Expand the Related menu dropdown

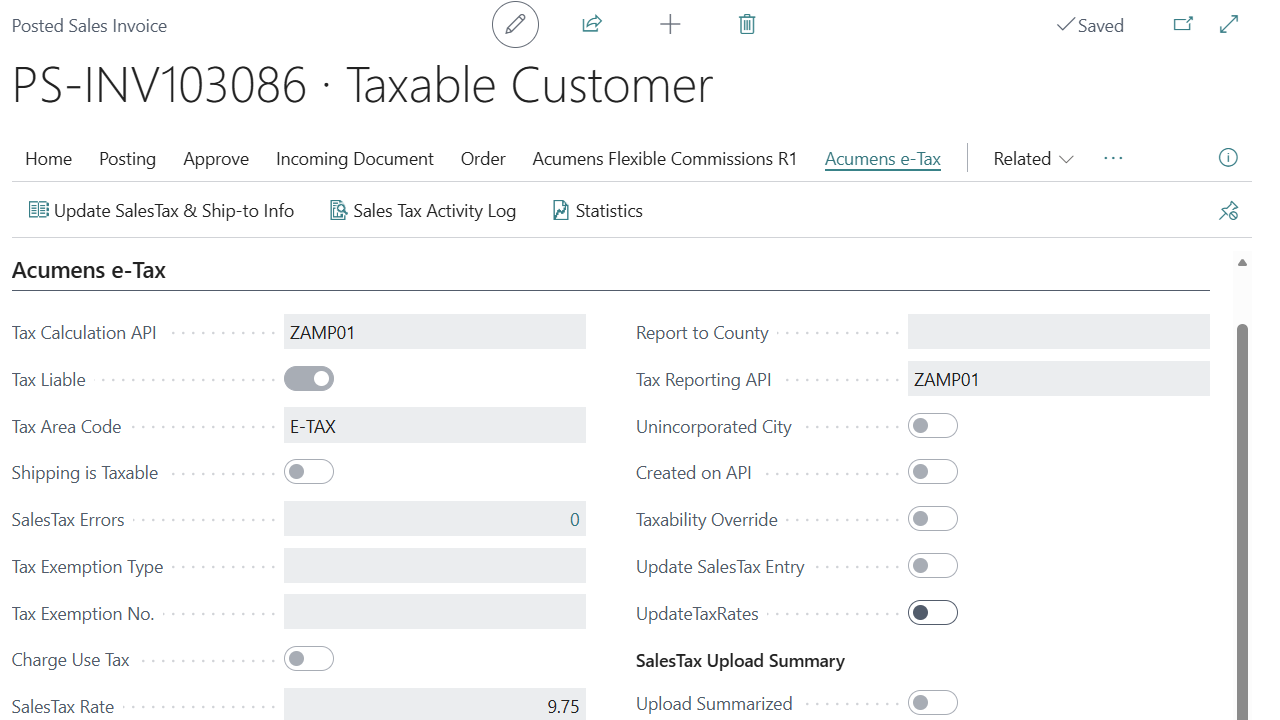coord(1033,159)
